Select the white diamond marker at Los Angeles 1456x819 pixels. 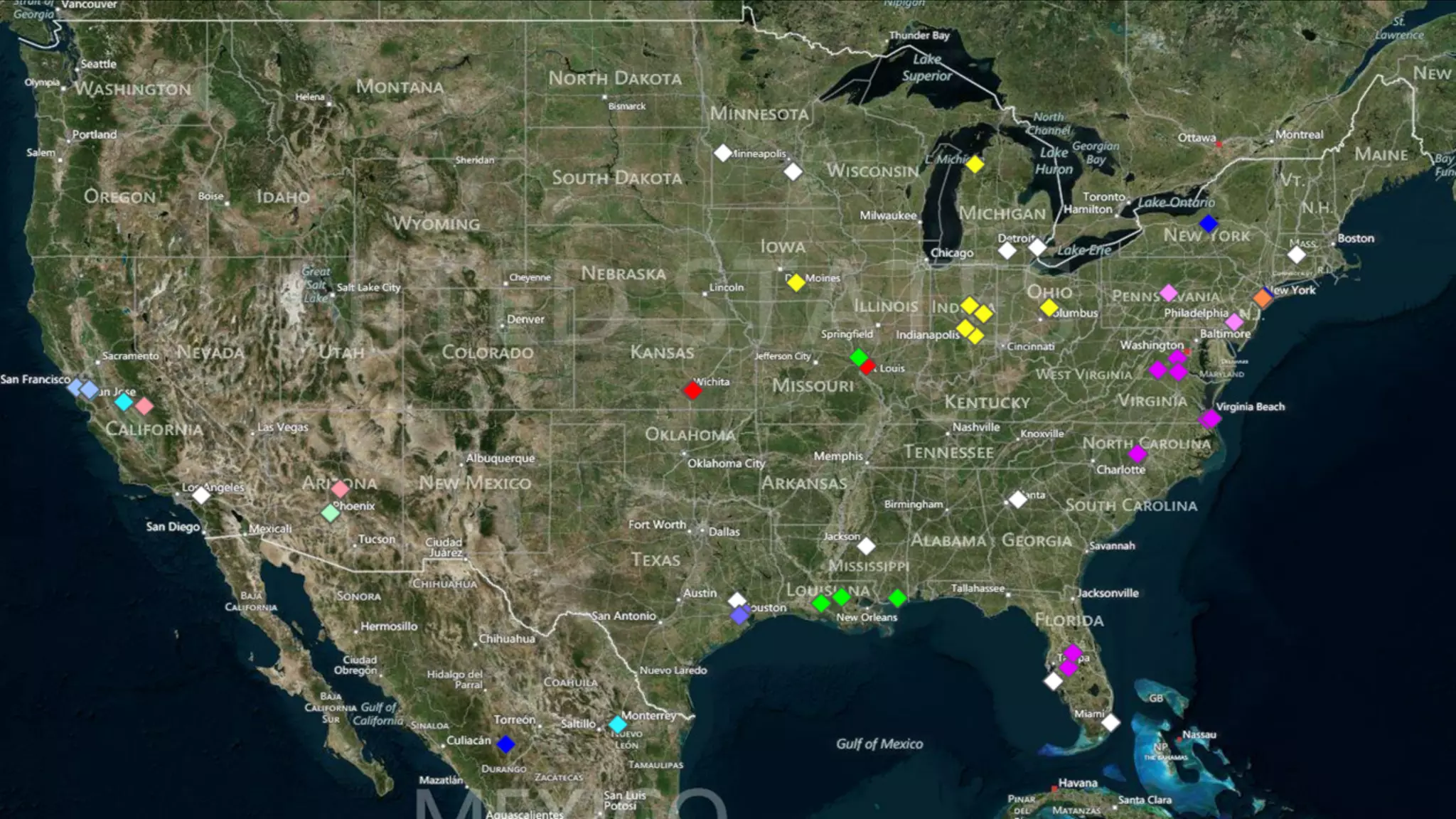(202, 495)
